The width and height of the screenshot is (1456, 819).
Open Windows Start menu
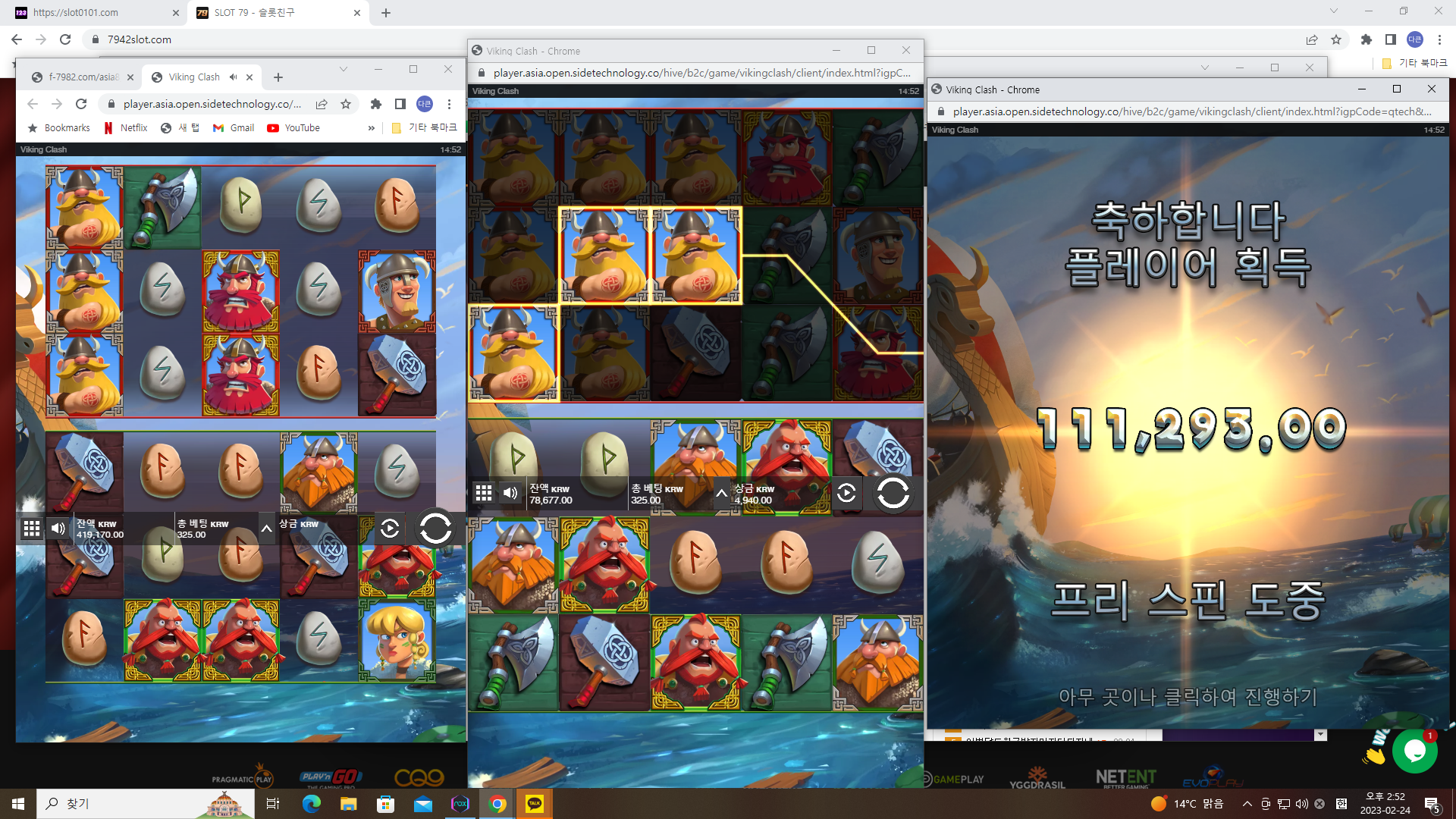(18, 804)
